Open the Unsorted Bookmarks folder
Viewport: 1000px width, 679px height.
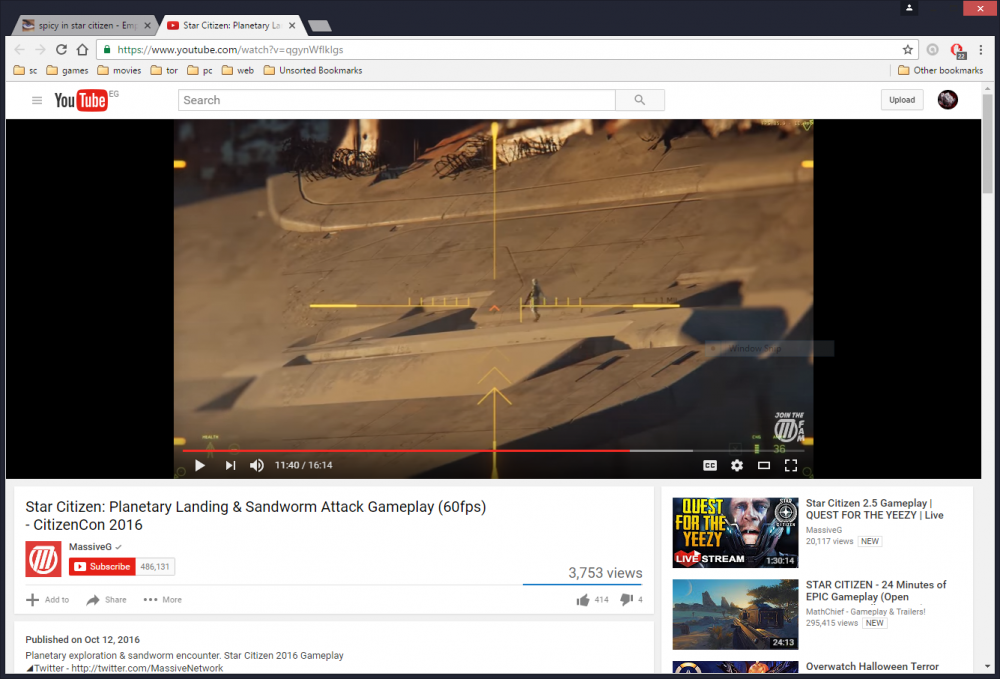[313, 70]
